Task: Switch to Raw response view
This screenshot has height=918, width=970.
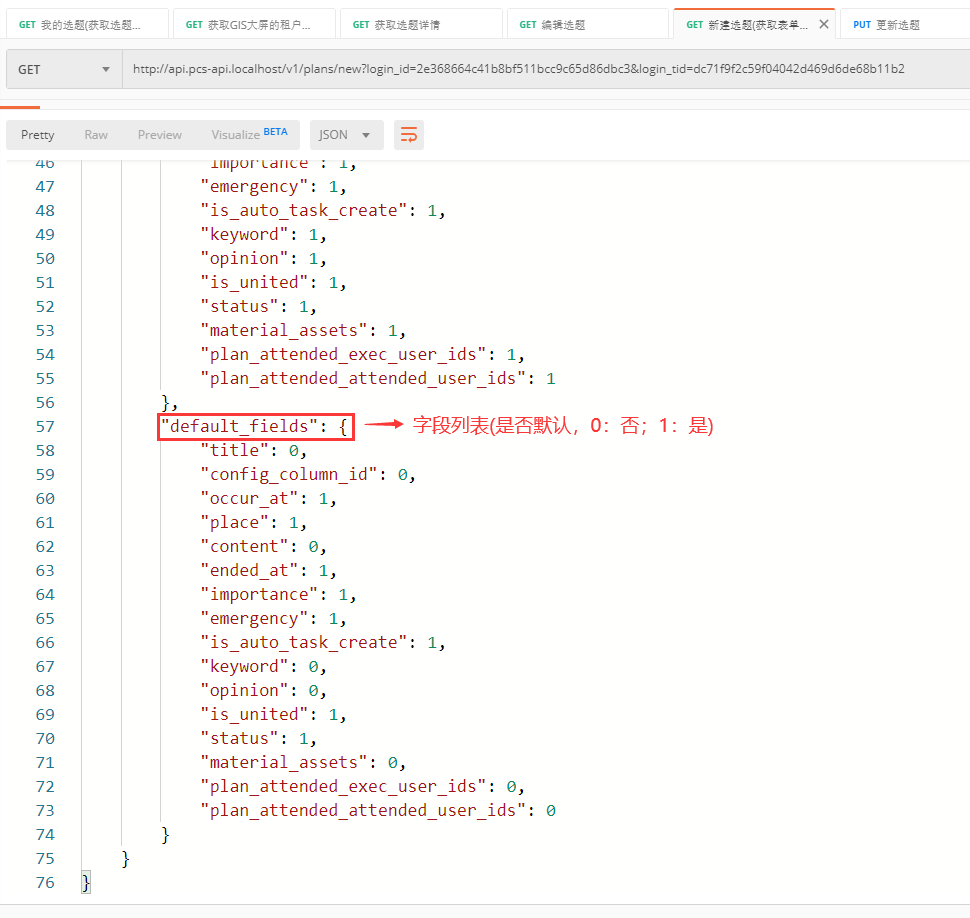Action: click(96, 135)
